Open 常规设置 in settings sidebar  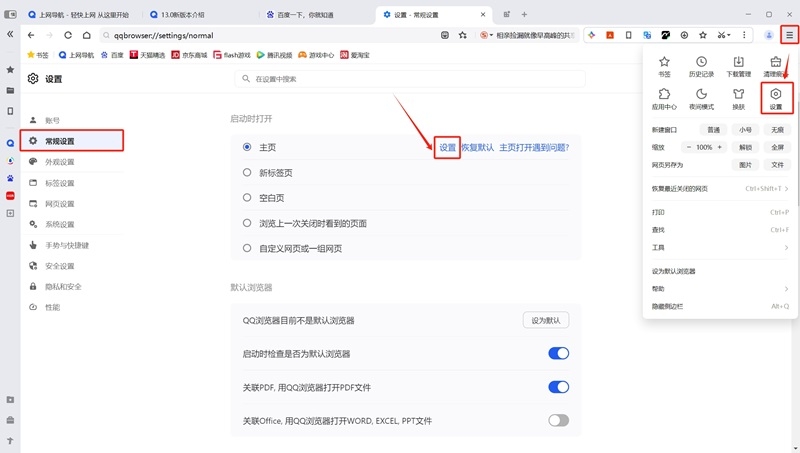point(72,141)
